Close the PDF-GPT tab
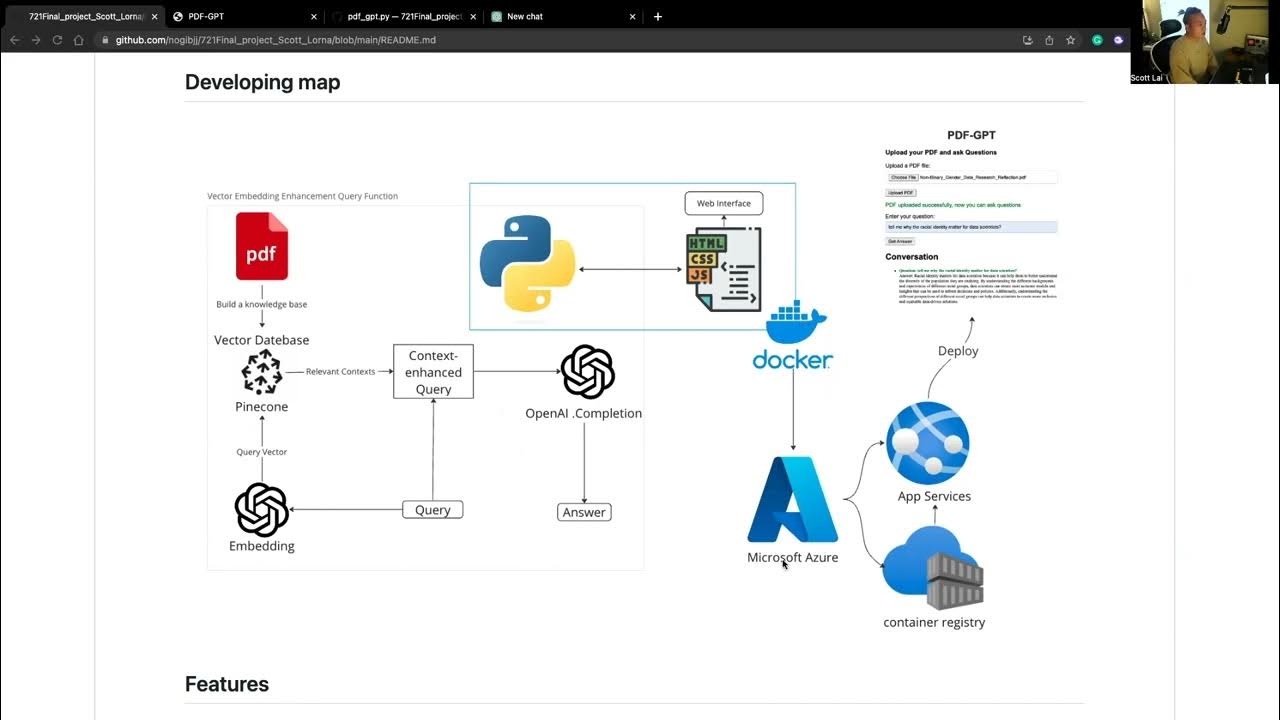 coord(314,17)
